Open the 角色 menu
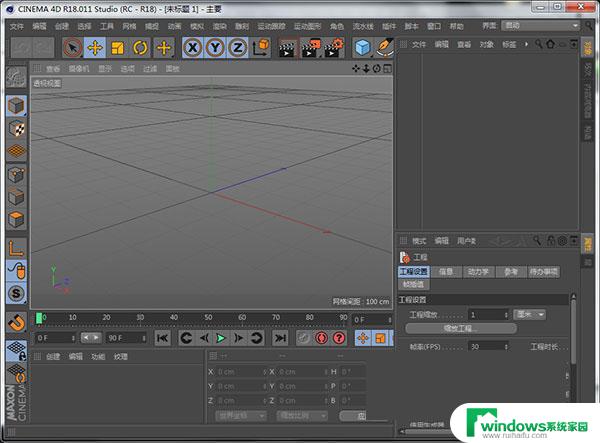Image resolution: width=600 pixels, height=443 pixels. 337,26
